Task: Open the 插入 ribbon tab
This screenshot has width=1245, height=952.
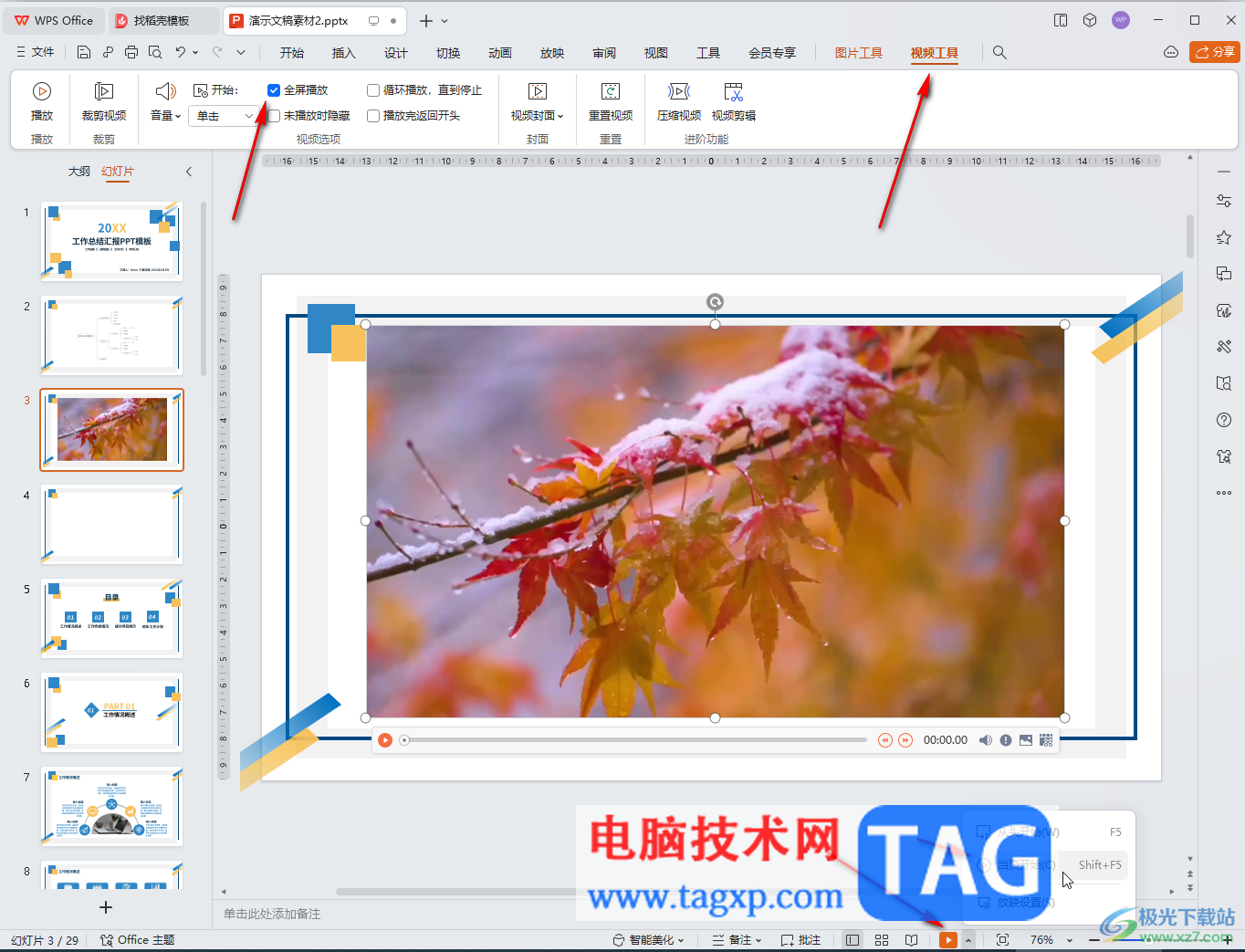Action: click(344, 53)
